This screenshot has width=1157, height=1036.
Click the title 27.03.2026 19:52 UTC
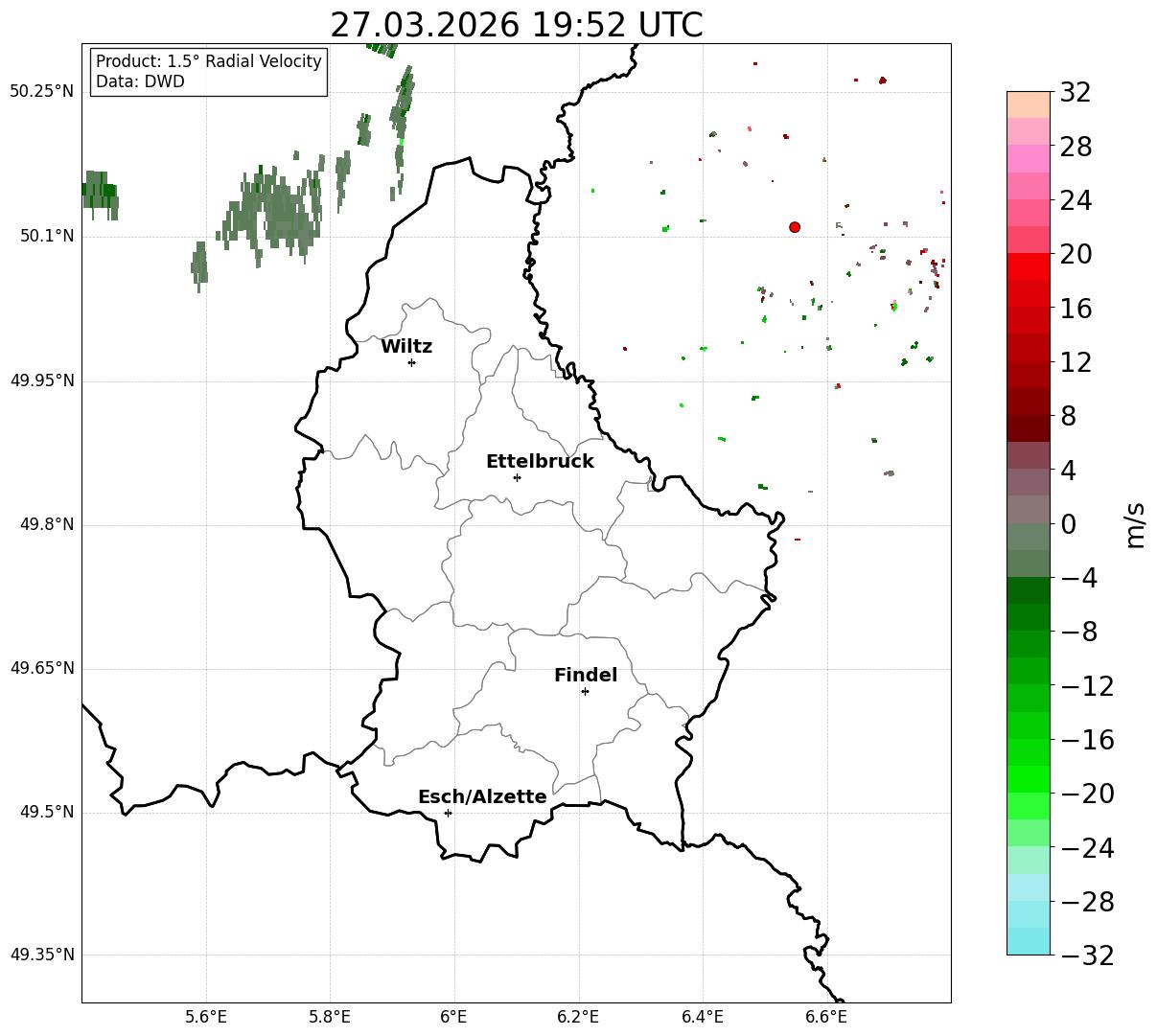click(516, 25)
